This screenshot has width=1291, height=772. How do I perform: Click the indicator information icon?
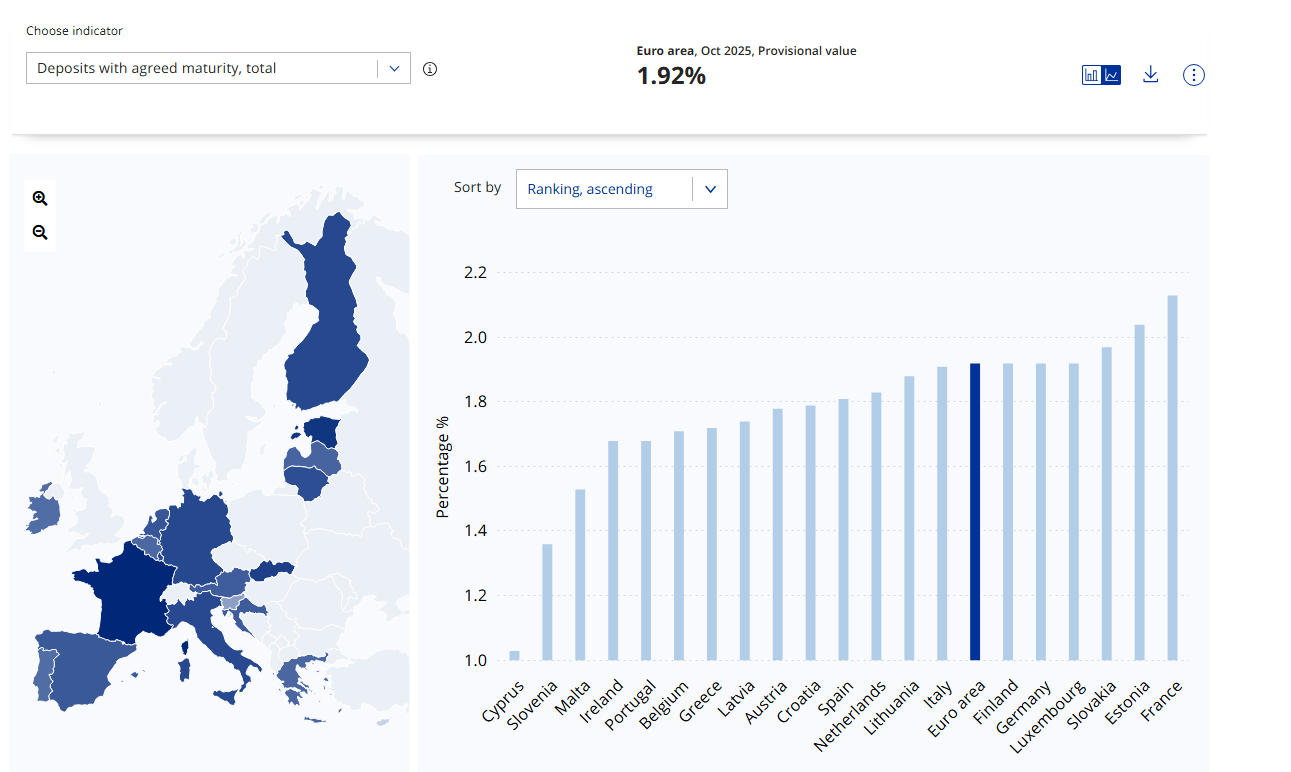(430, 69)
